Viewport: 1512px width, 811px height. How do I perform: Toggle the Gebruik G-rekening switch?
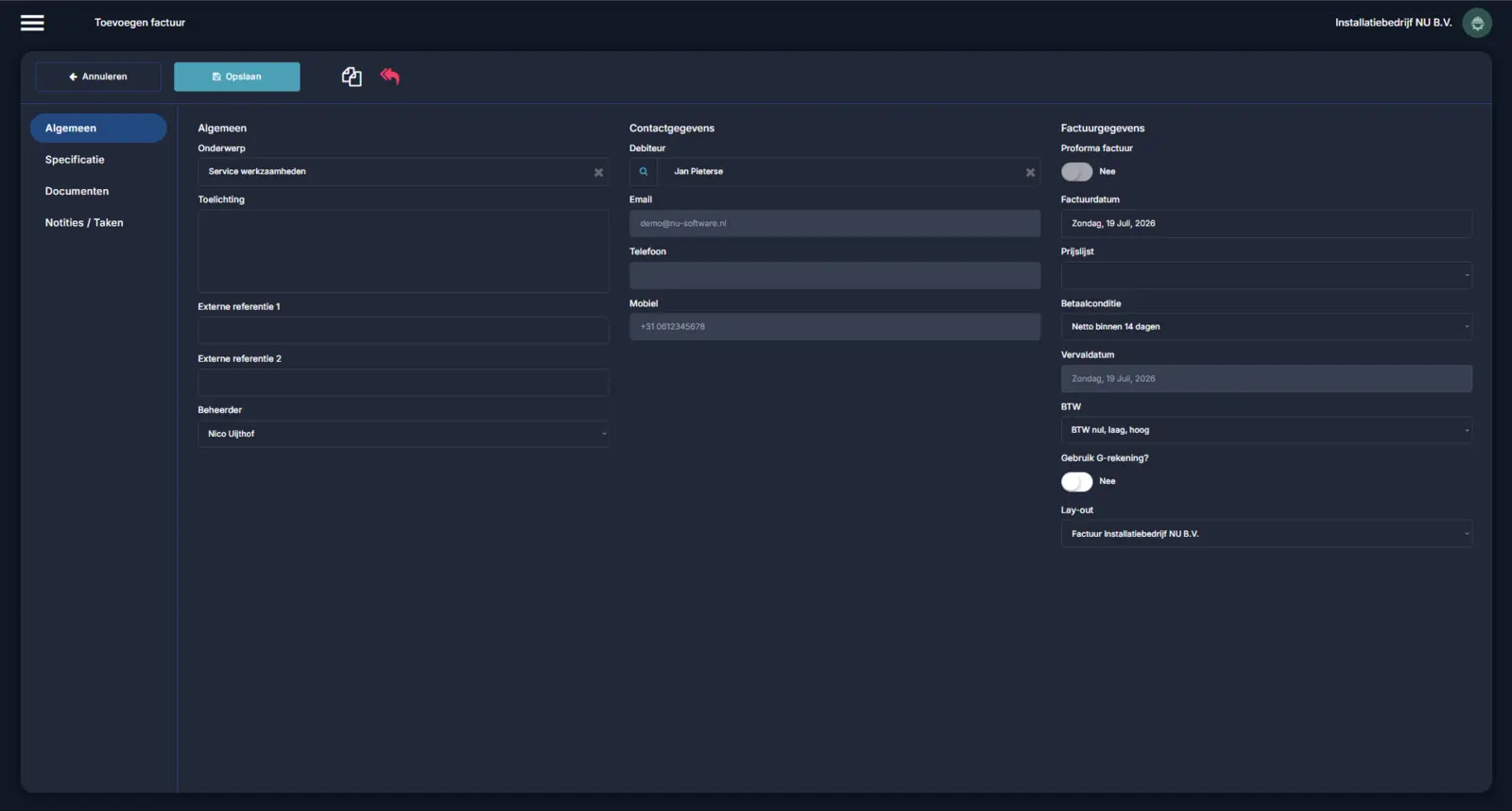tap(1076, 482)
